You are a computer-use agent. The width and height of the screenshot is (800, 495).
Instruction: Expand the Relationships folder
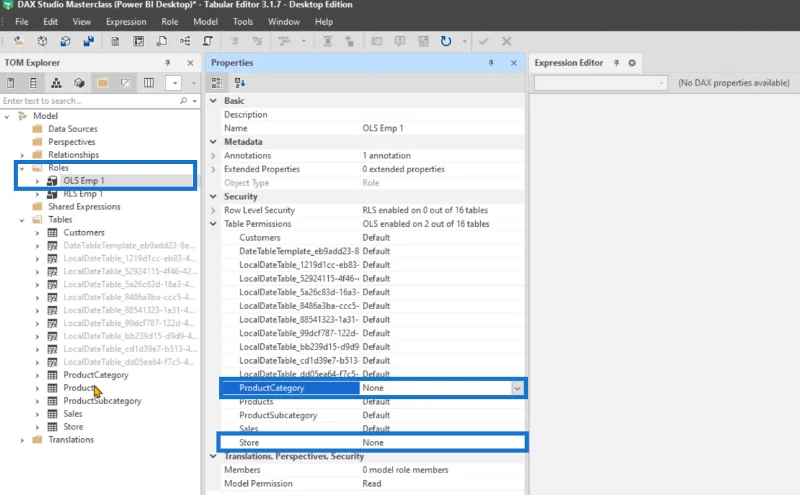coord(22,155)
